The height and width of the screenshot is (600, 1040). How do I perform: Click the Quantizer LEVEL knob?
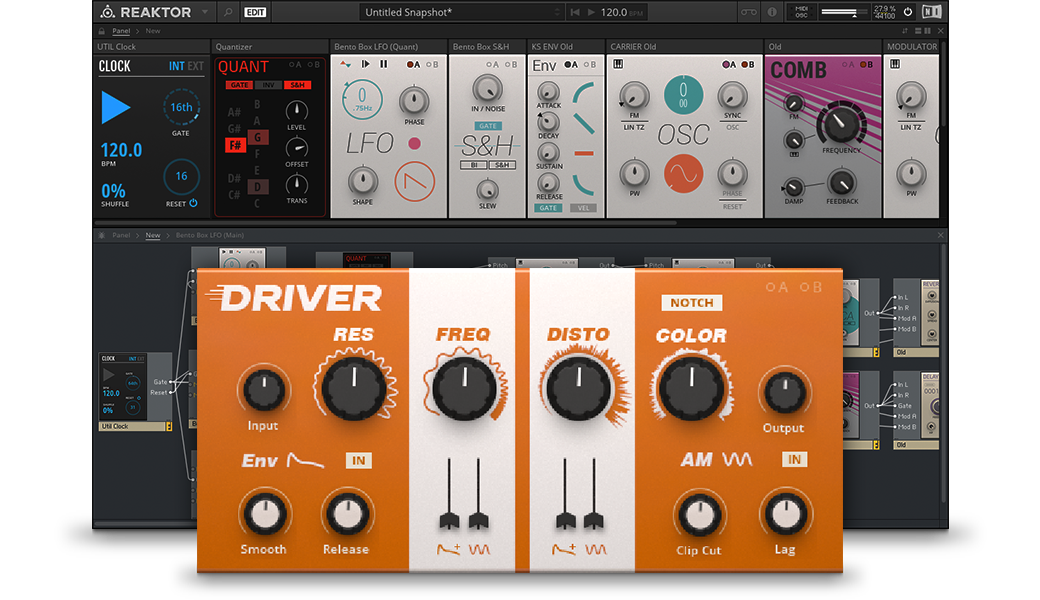coord(296,110)
